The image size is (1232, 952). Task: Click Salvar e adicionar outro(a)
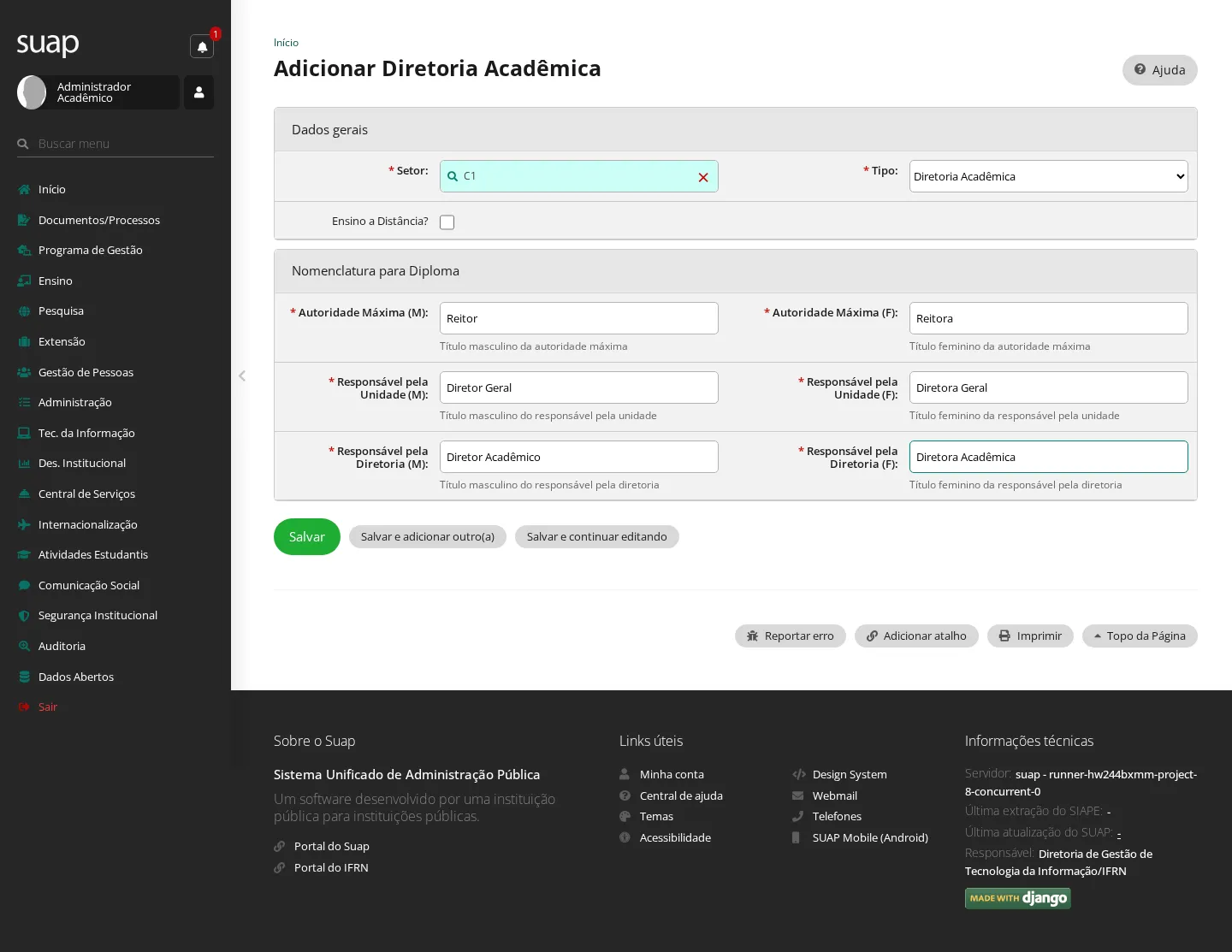click(x=428, y=536)
